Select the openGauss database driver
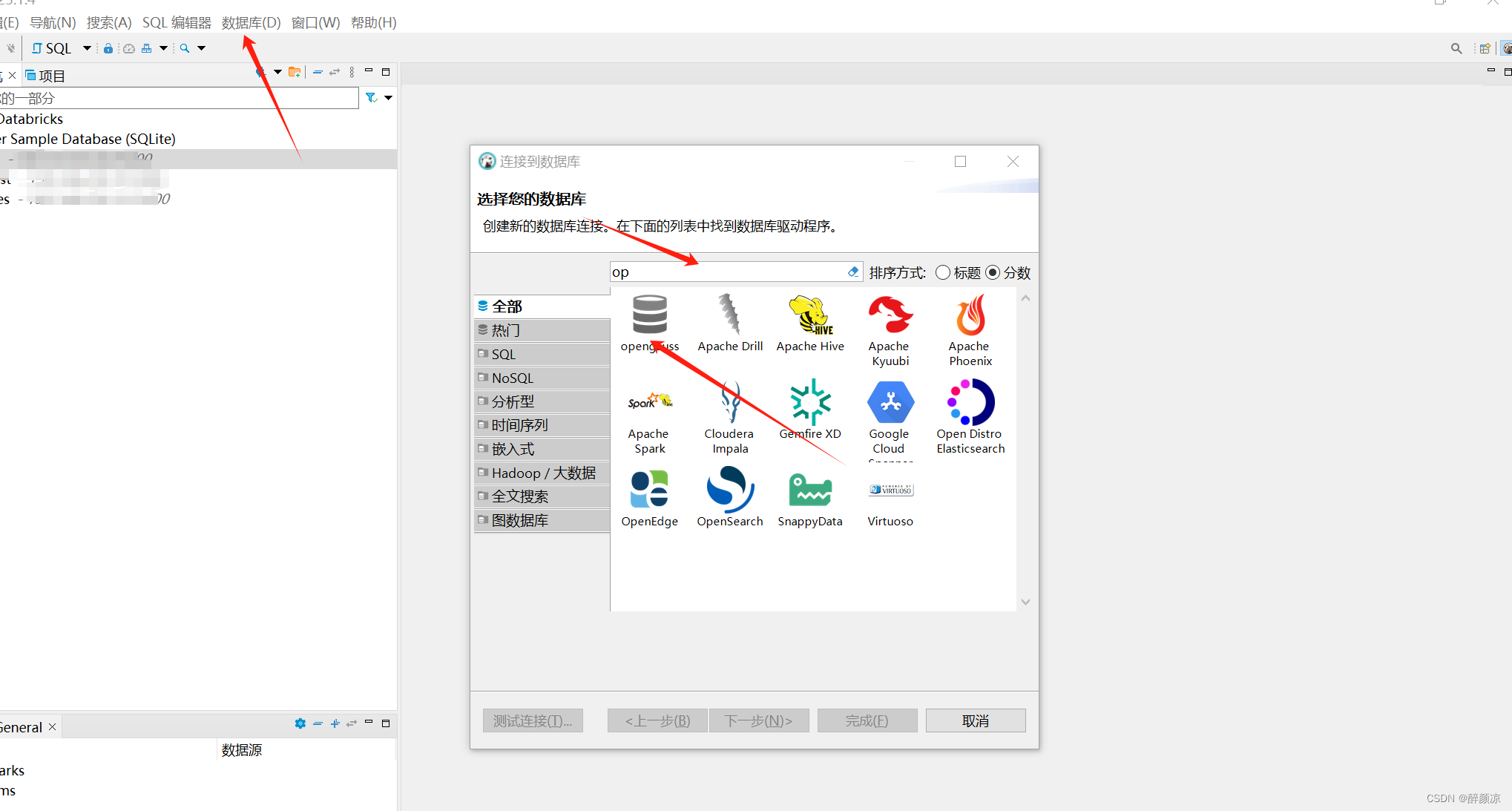Image resolution: width=1512 pixels, height=811 pixels. pyautogui.click(x=649, y=319)
